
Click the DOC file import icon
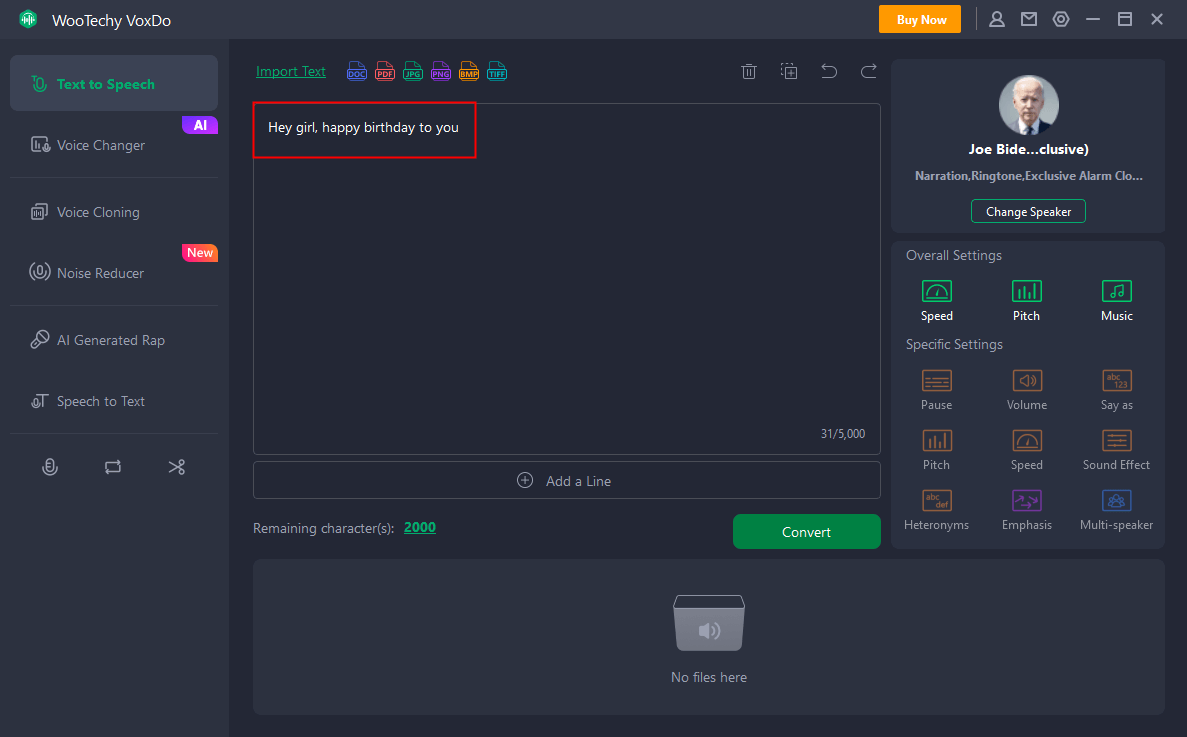[357, 72]
